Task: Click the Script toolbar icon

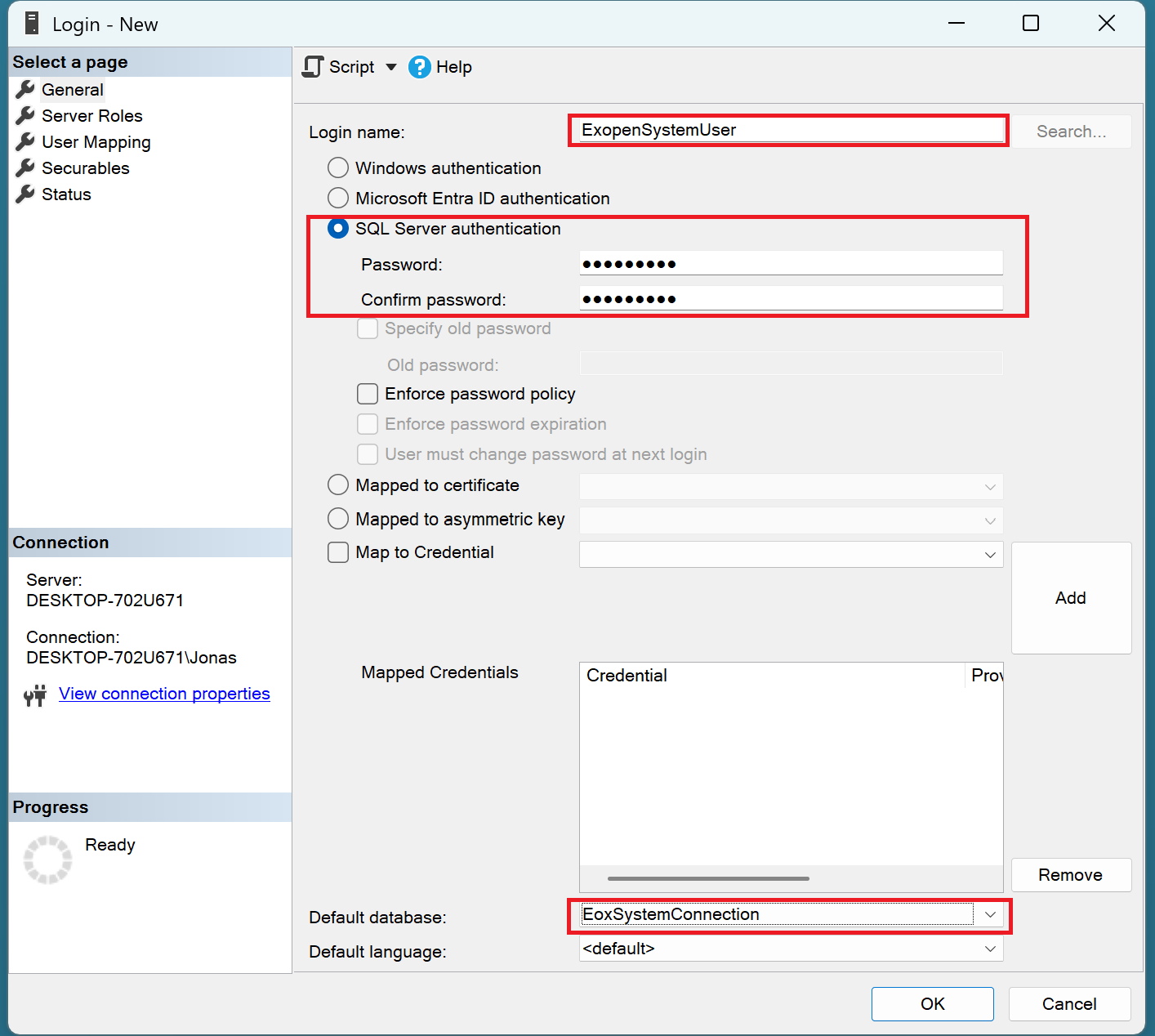Action: 313,67
